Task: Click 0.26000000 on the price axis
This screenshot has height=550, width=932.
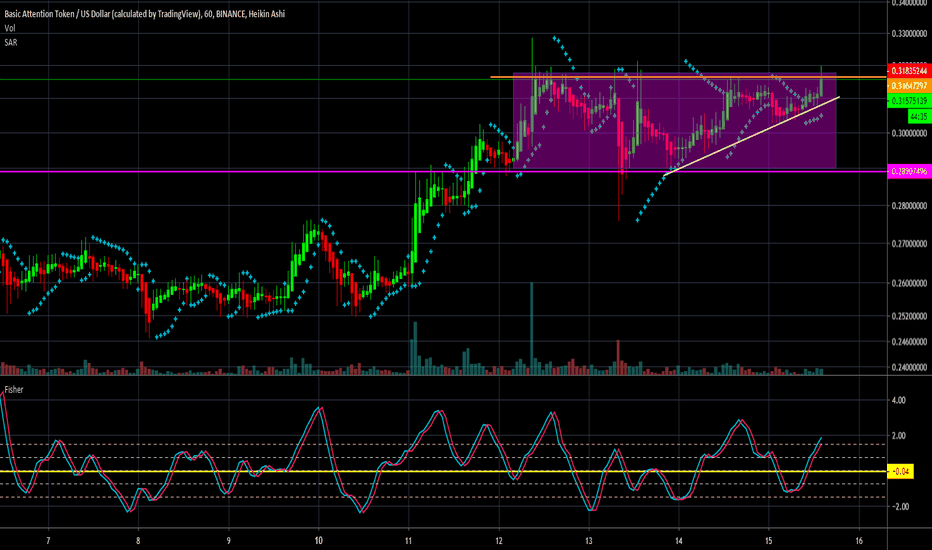Action: [909, 283]
